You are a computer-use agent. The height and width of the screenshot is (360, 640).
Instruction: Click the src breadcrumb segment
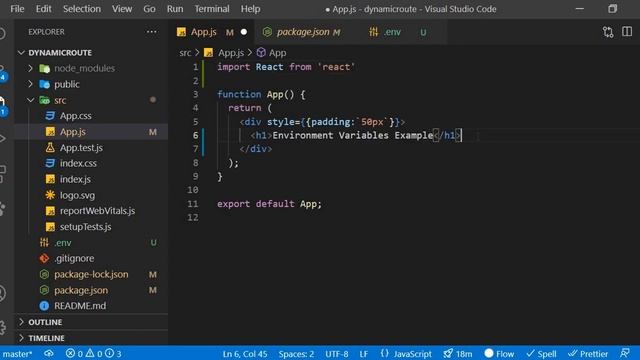tap(185, 53)
